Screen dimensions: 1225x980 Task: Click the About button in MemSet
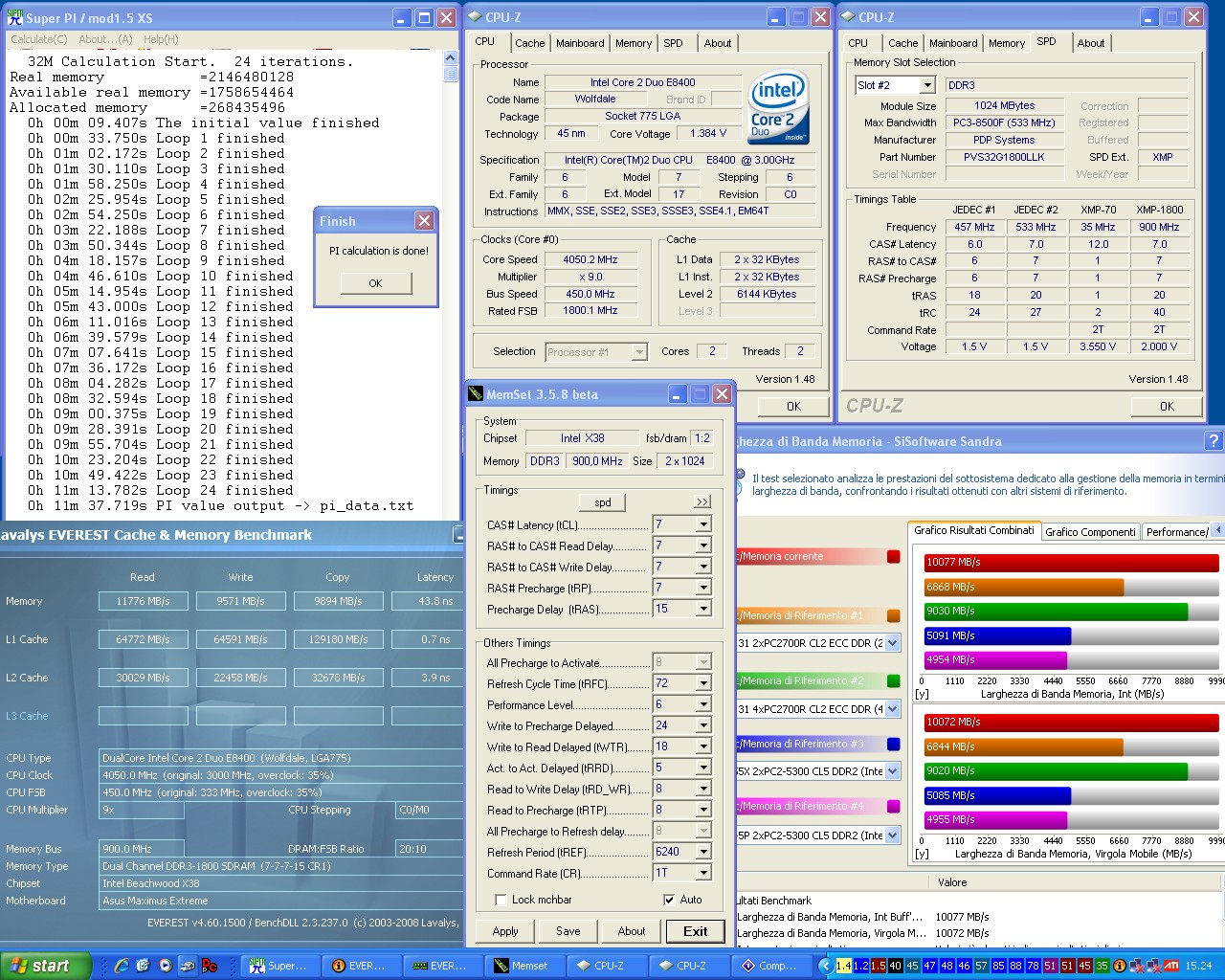click(632, 931)
